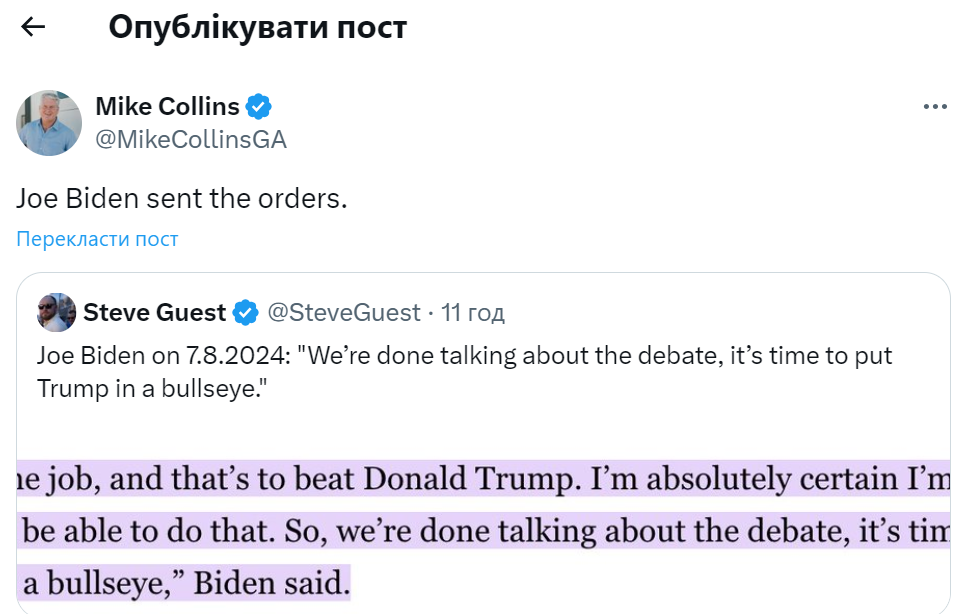959x614 pixels.
Task: Open the @MikeCollinsGA handle link
Action: pos(190,140)
